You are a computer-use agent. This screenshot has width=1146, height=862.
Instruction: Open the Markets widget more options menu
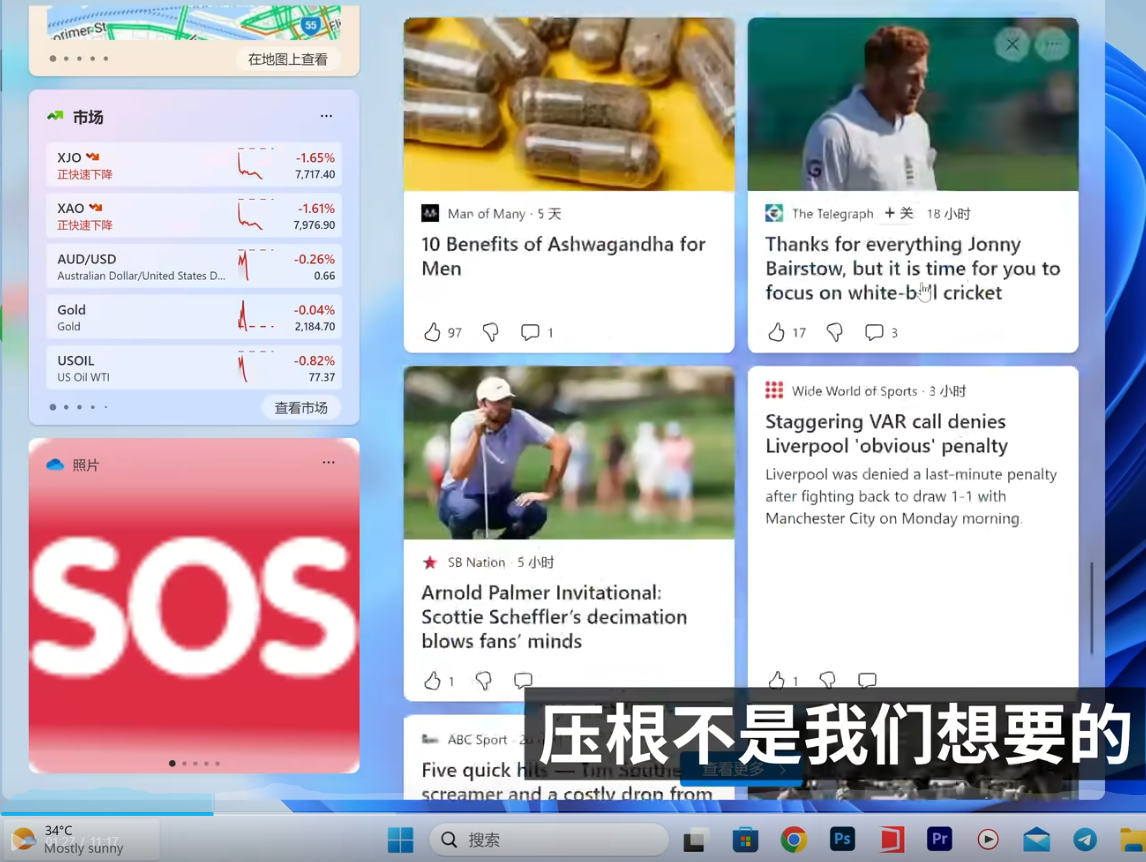pyautogui.click(x=326, y=116)
